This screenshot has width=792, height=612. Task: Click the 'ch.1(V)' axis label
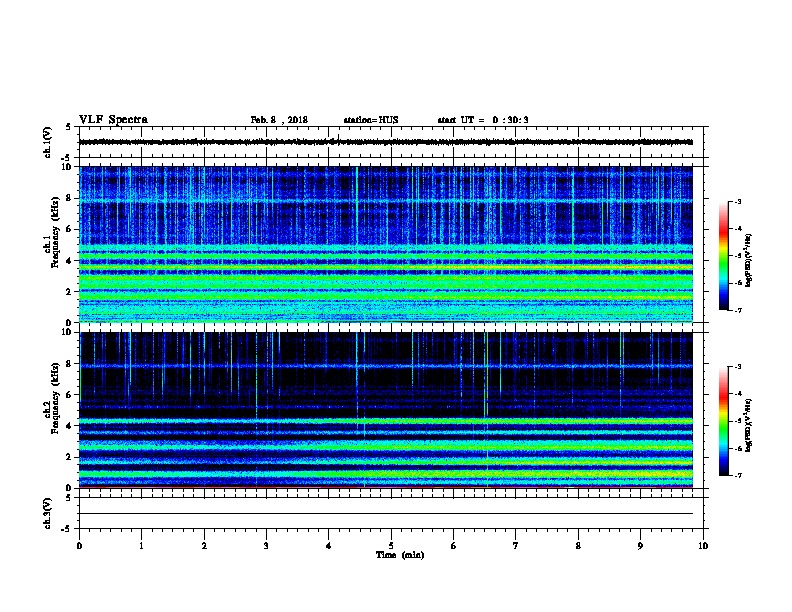[x=47, y=142]
